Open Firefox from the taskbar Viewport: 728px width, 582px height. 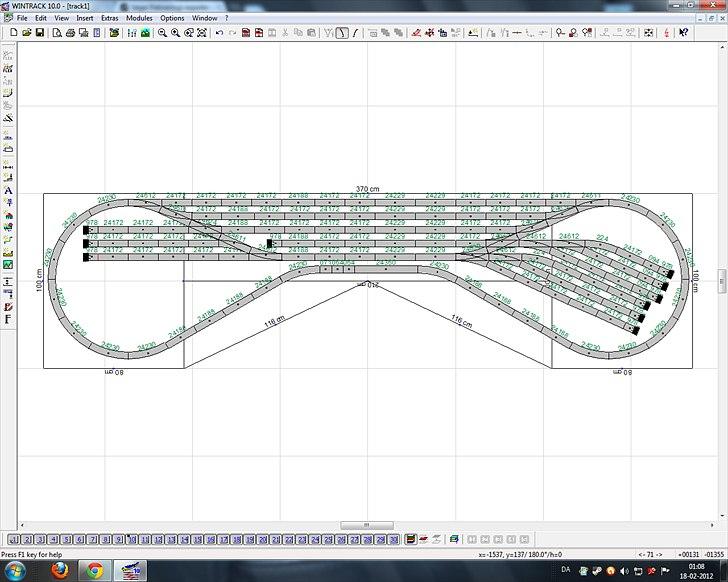tap(57, 571)
